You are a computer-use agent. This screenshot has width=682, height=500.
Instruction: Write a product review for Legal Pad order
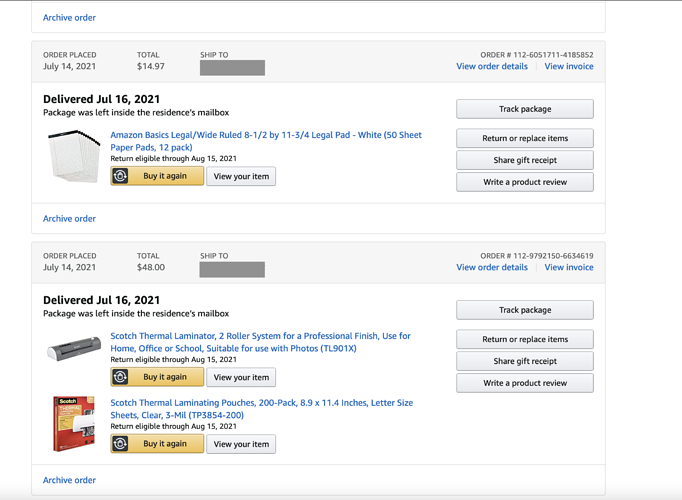click(525, 182)
